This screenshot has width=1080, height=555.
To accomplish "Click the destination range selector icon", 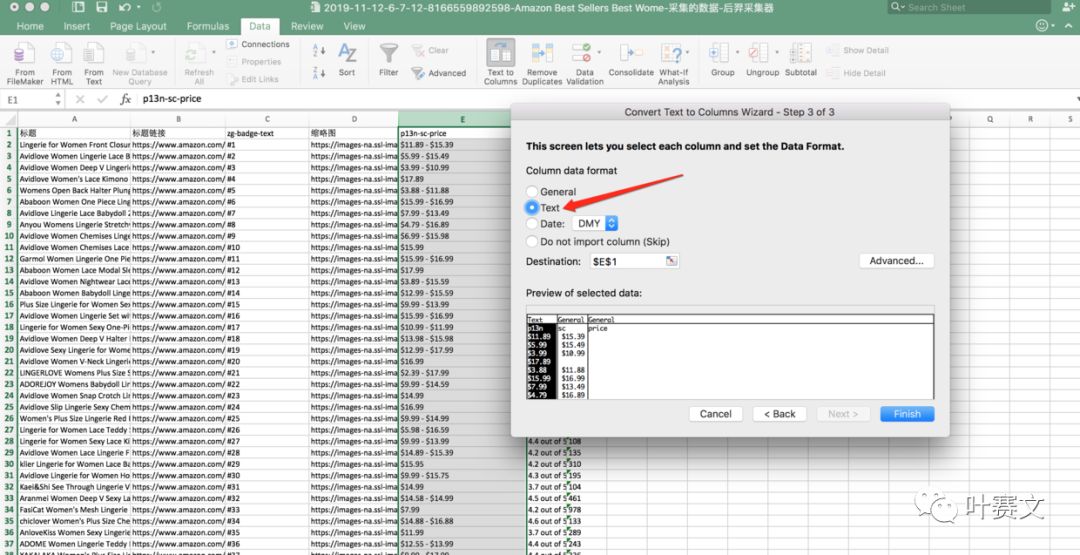I will pyautogui.click(x=672, y=261).
